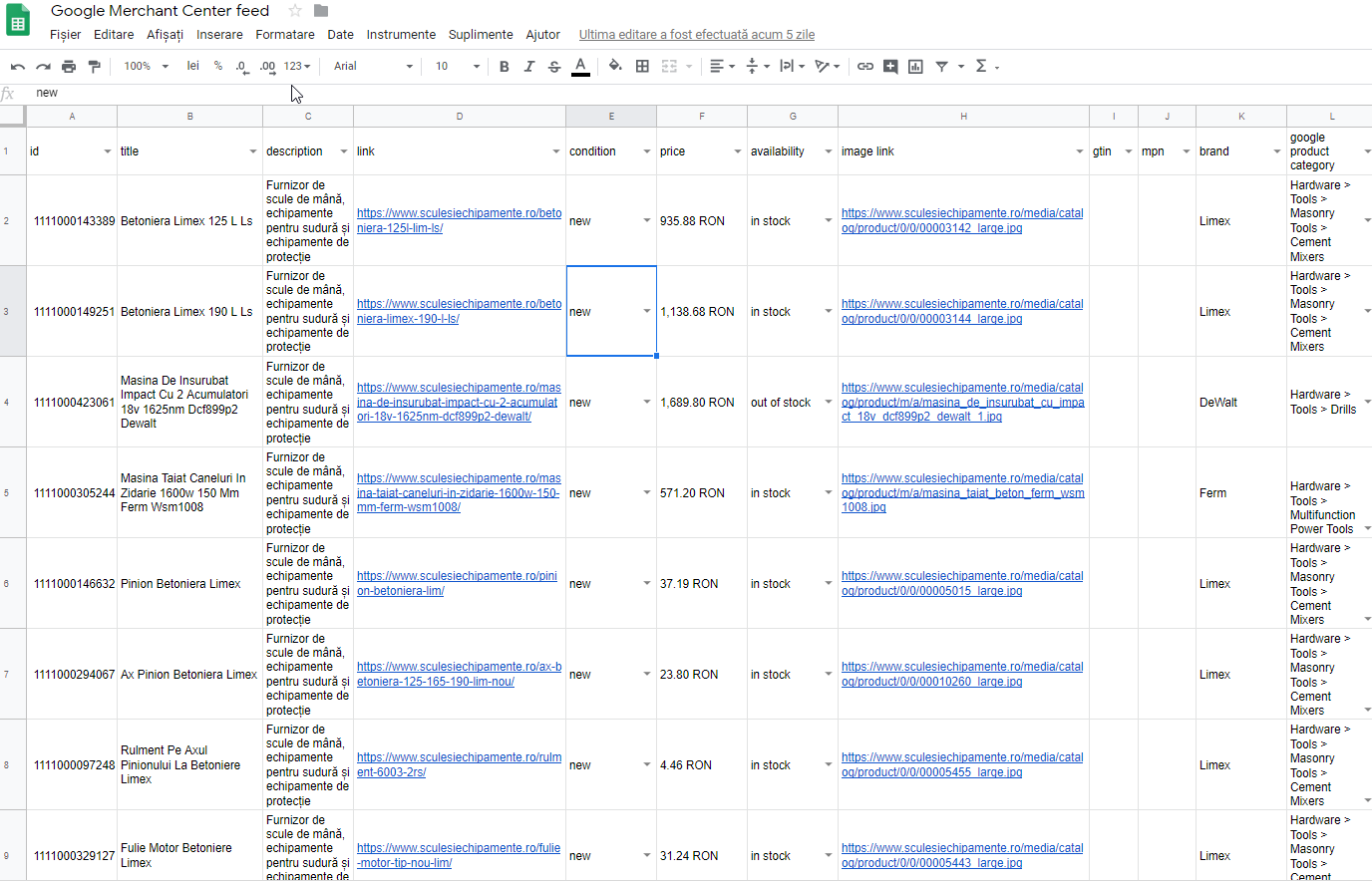The width and height of the screenshot is (1372, 881).
Task: Select the Paint format roller icon
Action: coord(95,67)
